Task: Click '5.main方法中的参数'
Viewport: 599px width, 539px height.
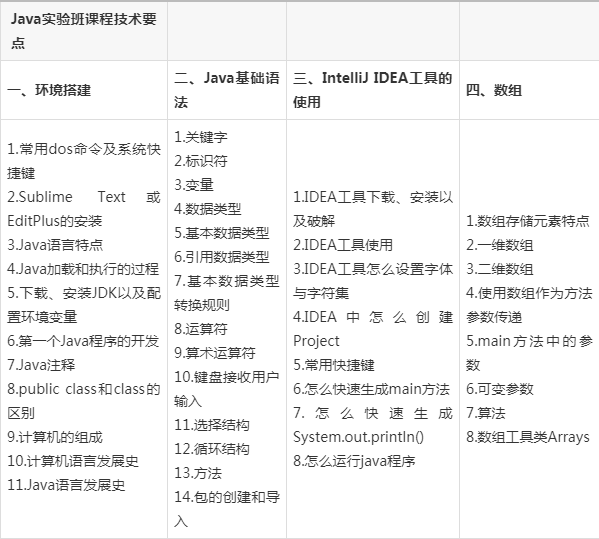Action: [x=529, y=353]
